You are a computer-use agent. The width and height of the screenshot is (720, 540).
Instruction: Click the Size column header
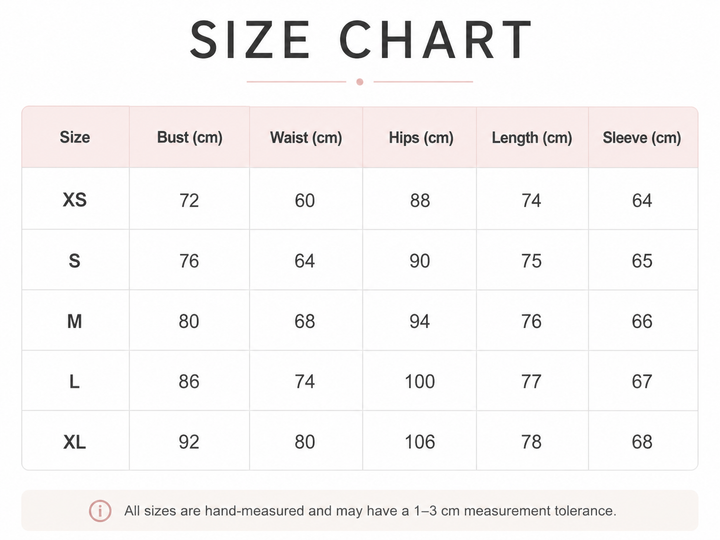(x=75, y=137)
